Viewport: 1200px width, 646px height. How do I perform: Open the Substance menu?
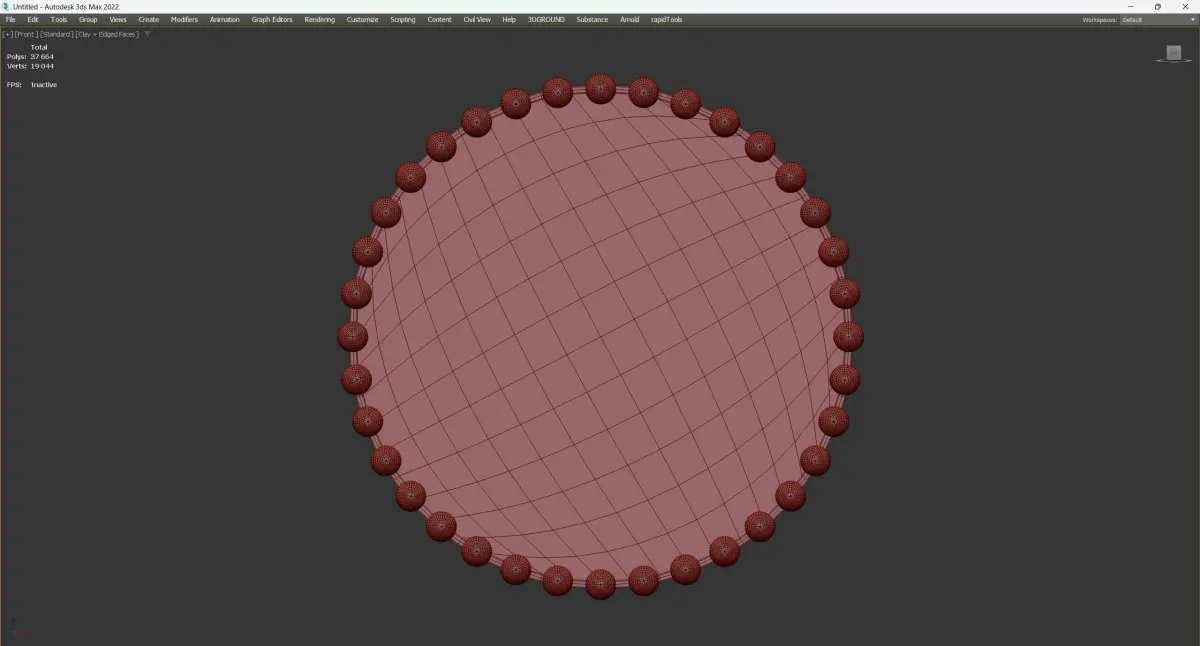(x=592, y=19)
